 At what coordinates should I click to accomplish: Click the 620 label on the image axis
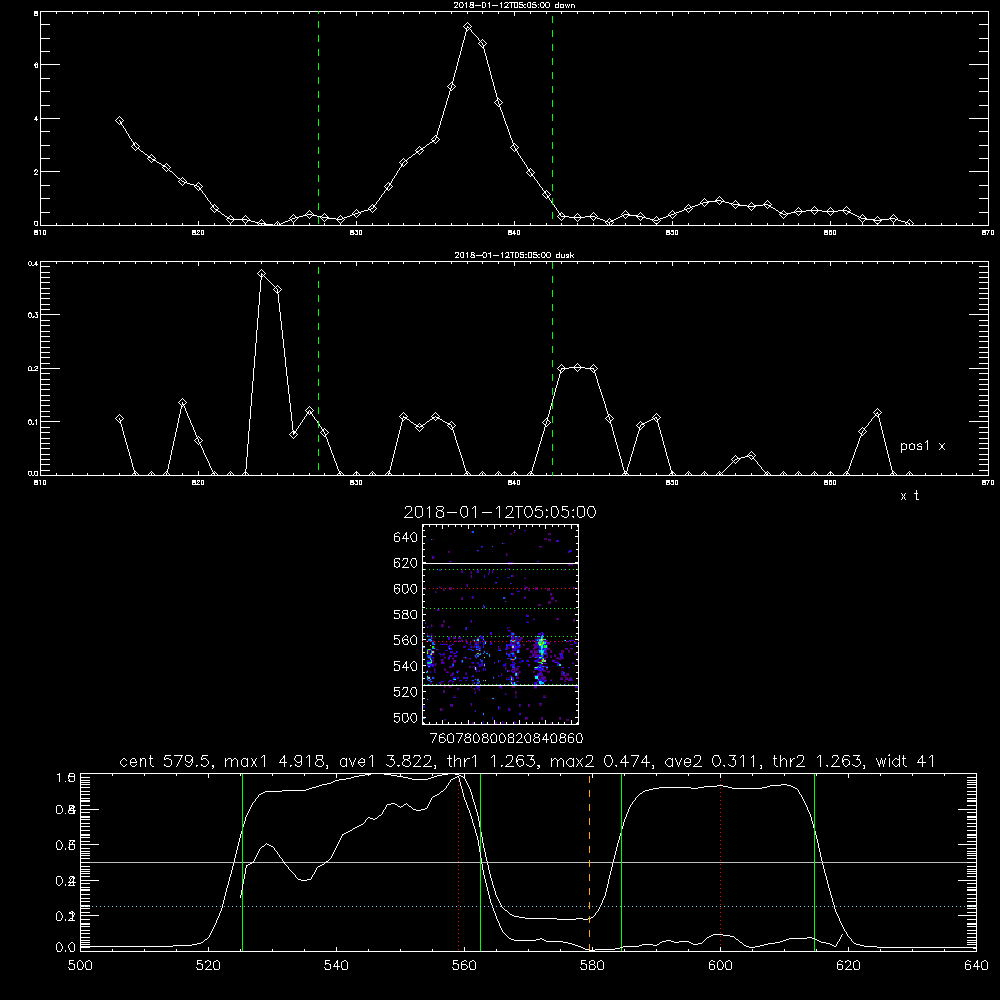coord(406,563)
